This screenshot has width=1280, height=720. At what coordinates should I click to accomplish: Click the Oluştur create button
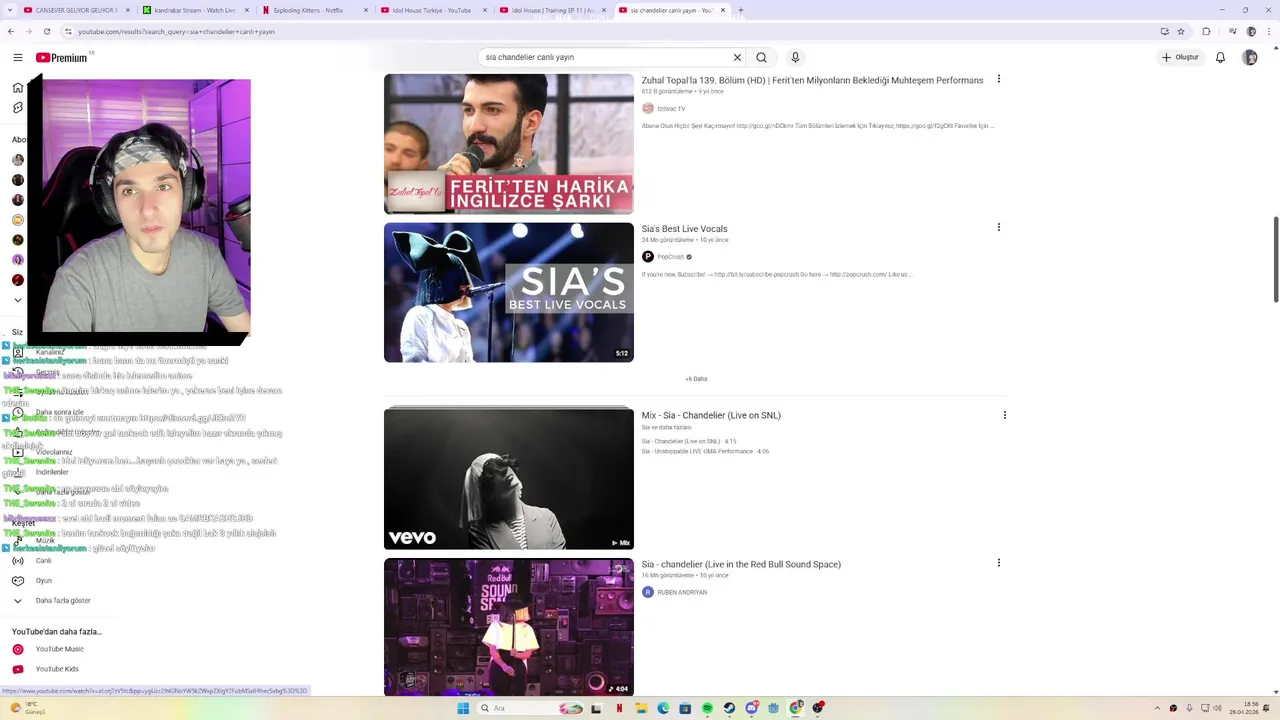(x=1180, y=57)
